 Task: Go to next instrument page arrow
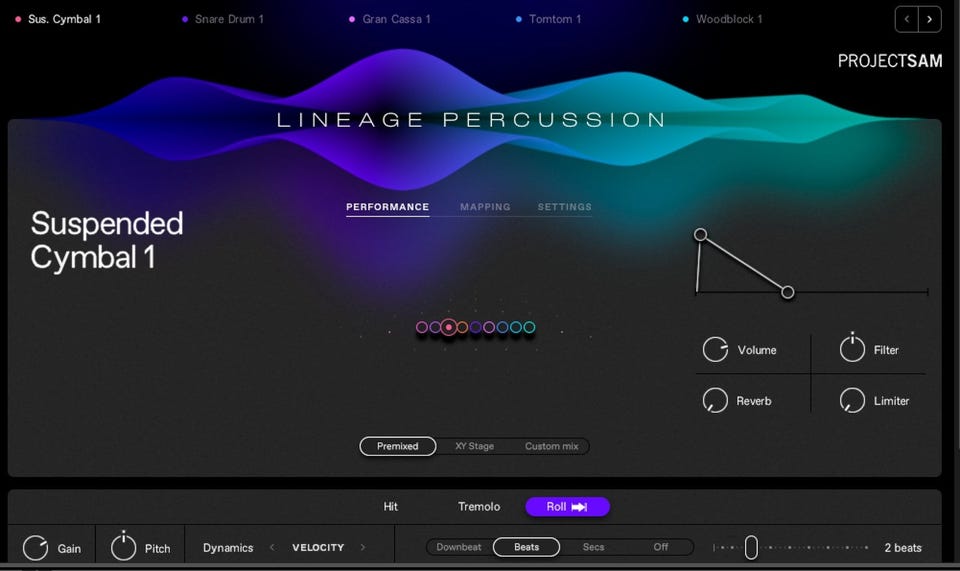tap(929, 19)
